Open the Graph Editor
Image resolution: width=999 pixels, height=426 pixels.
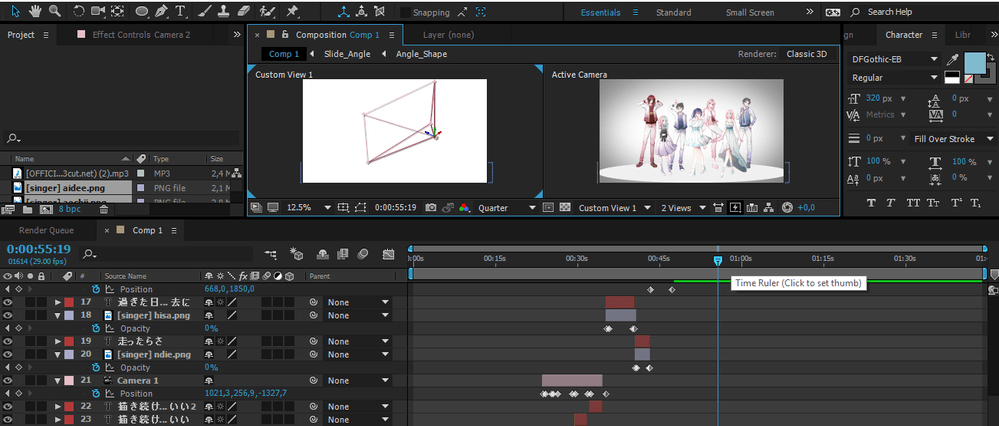point(388,255)
